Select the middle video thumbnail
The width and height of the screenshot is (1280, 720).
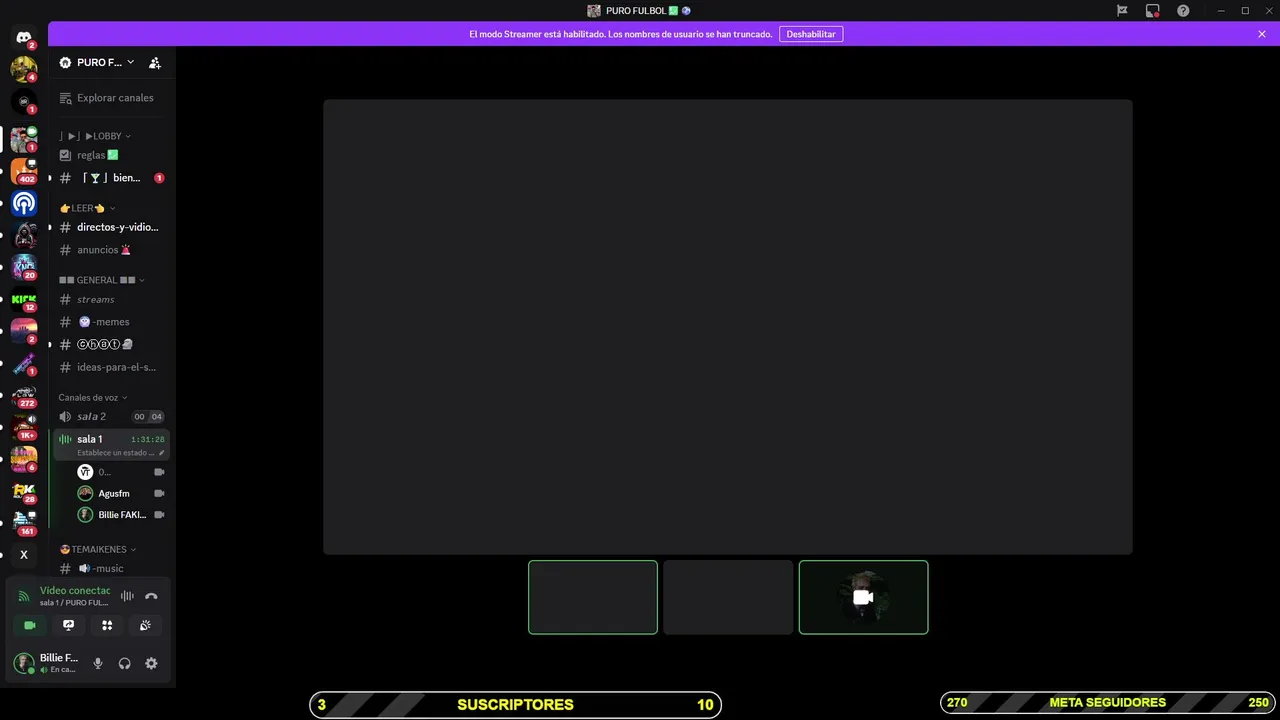728,597
